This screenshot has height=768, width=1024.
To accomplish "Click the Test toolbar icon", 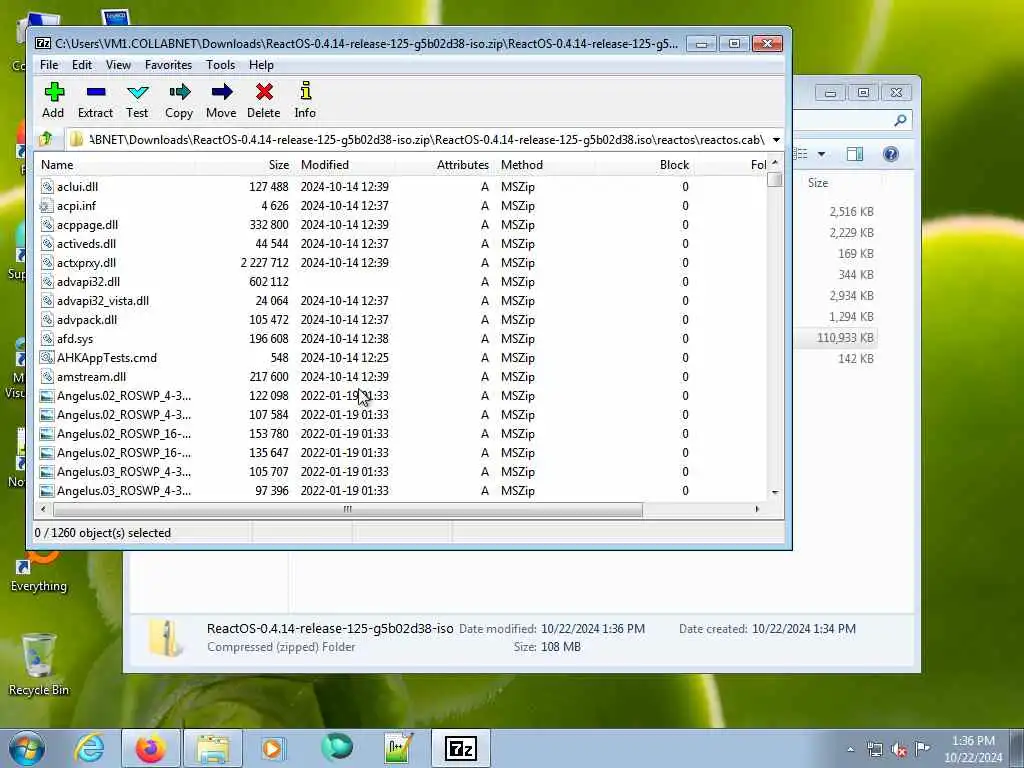I will click(x=137, y=92).
